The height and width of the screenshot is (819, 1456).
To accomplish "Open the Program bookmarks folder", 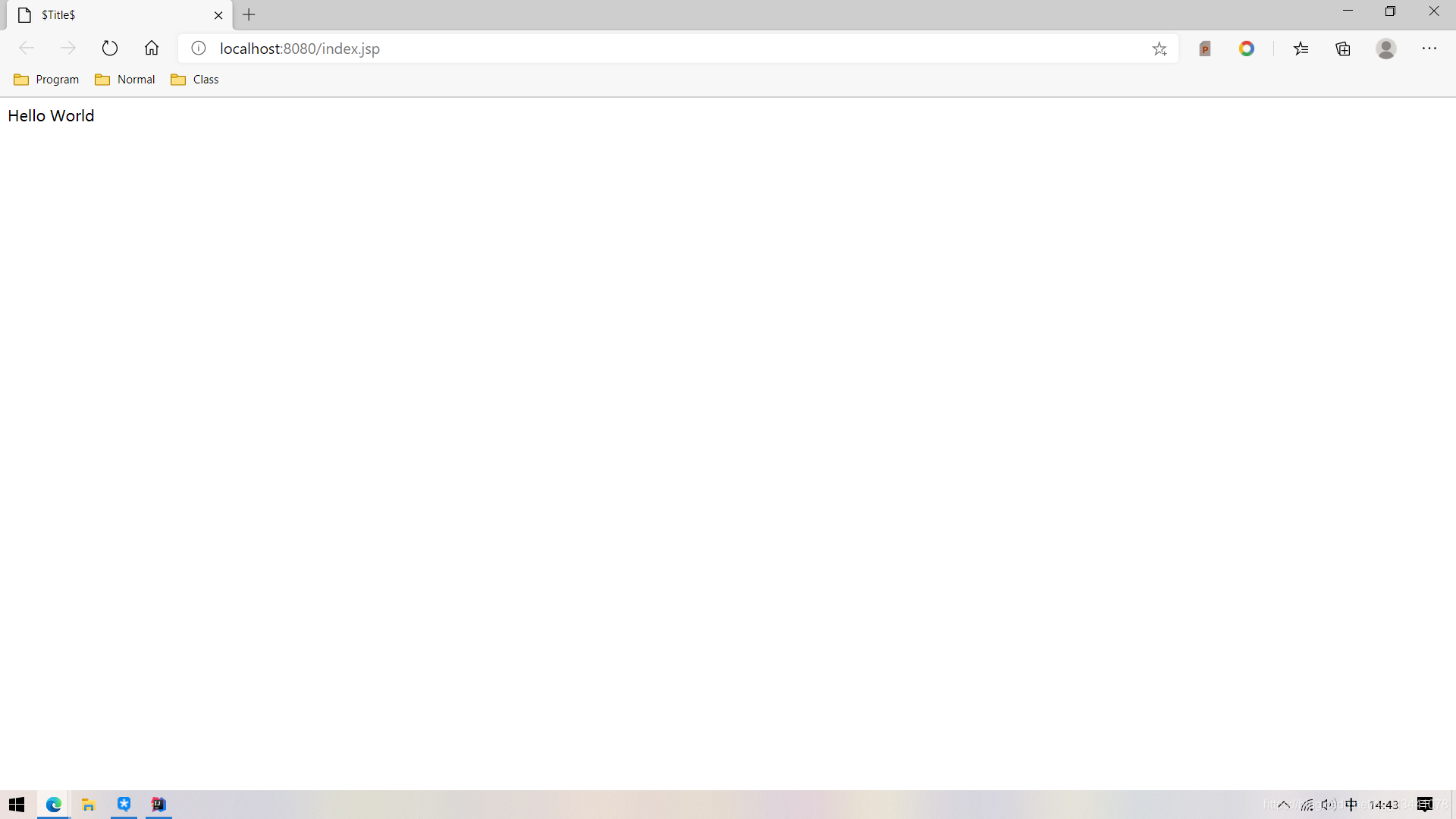I will pos(47,79).
